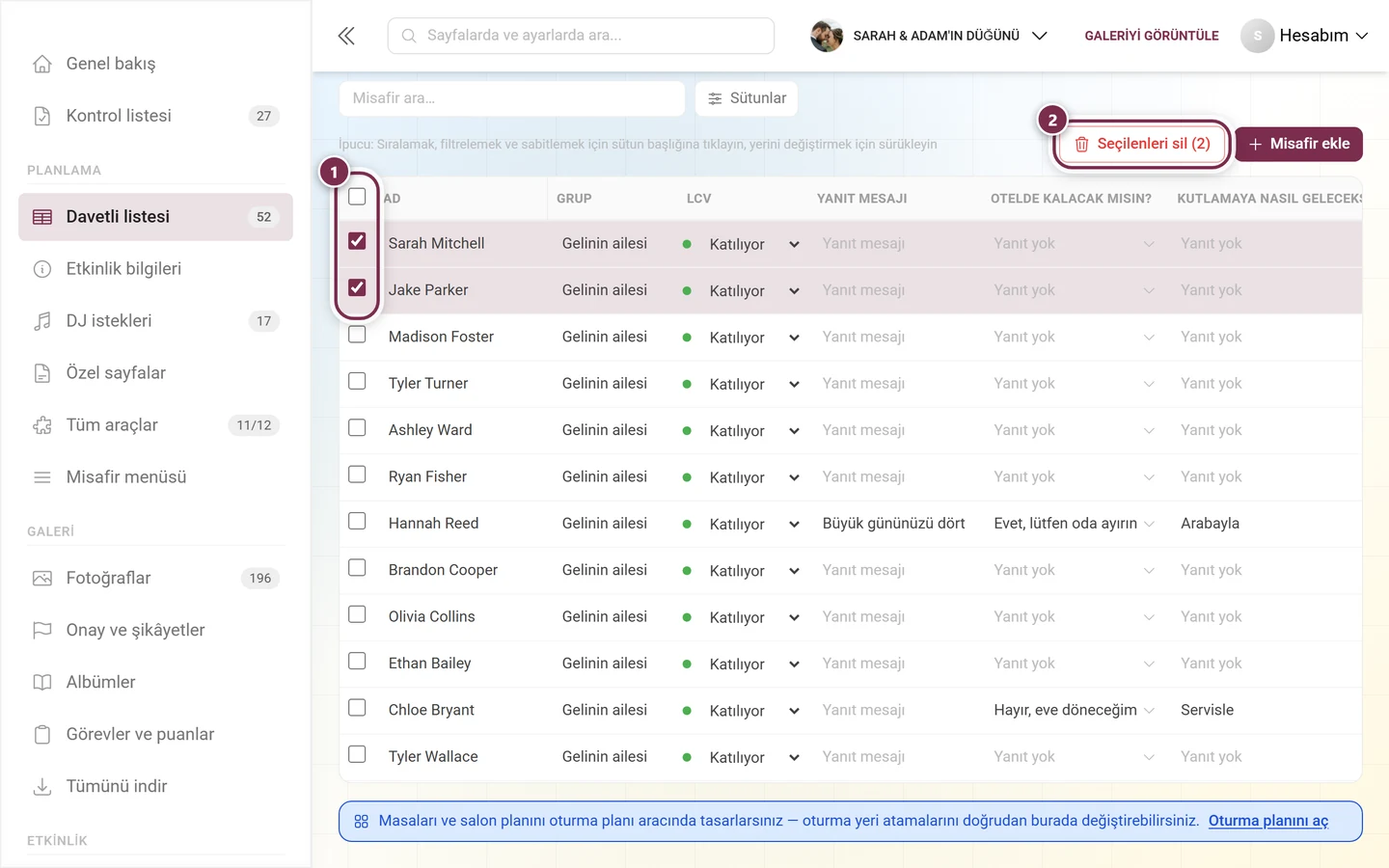Click GALERİYİ GÖRÜNTÜLE link
Image resolution: width=1389 pixels, height=868 pixels.
pos(1152,36)
